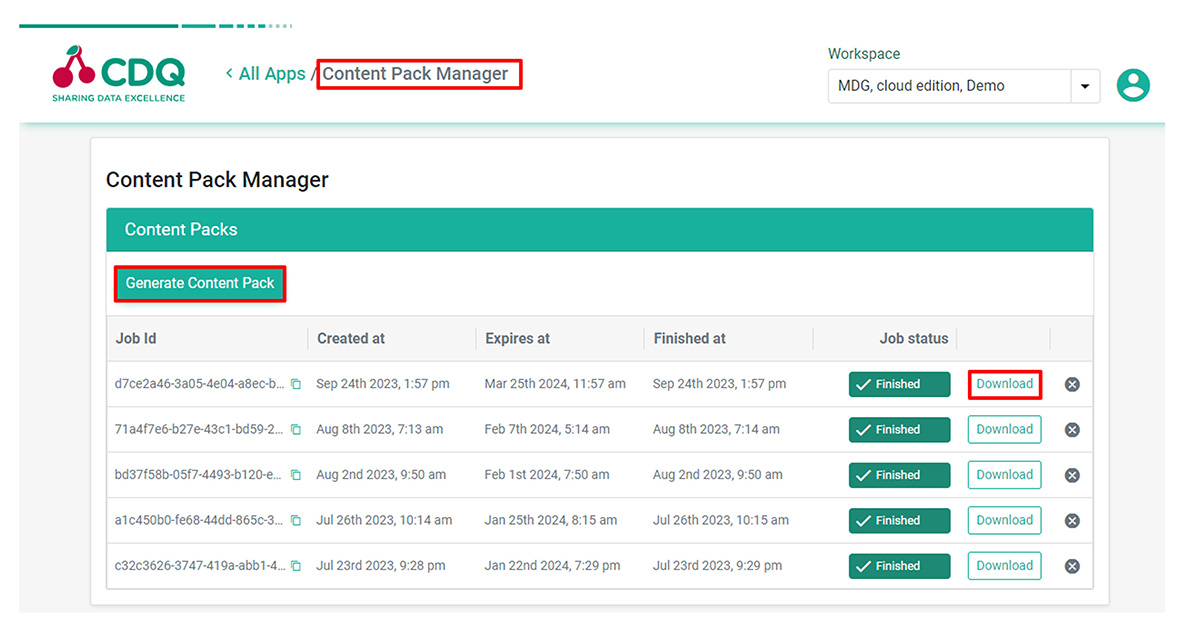Download the Aug 2nd 2023 content pack

tap(1004, 475)
